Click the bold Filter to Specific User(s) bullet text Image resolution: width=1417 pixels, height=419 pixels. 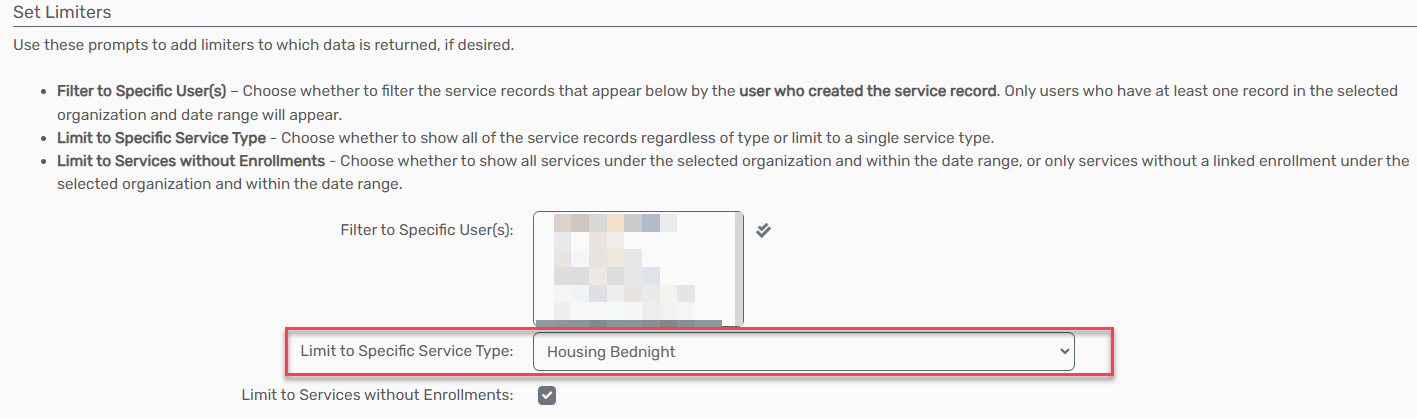141,91
